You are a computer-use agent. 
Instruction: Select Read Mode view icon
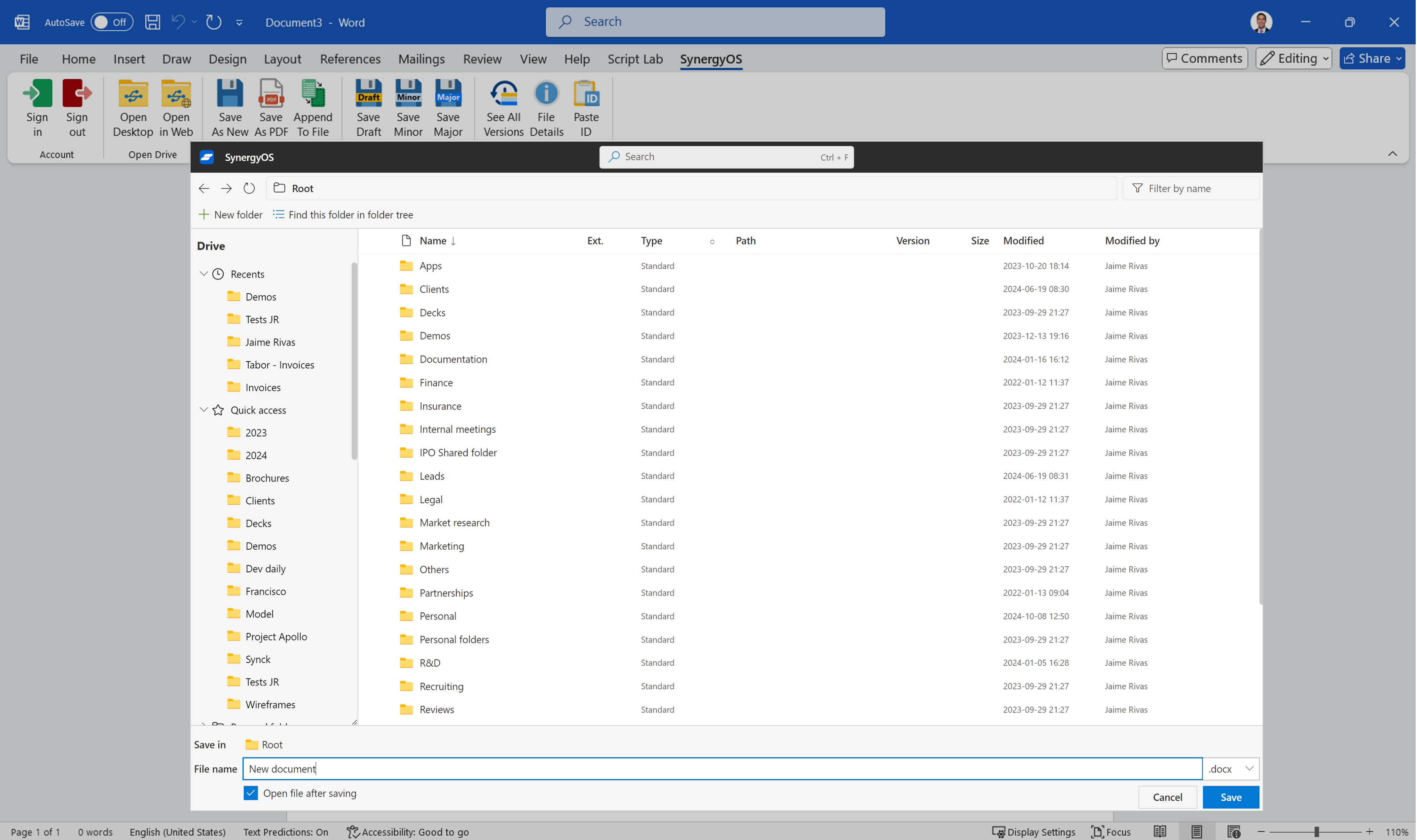pos(1160,831)
